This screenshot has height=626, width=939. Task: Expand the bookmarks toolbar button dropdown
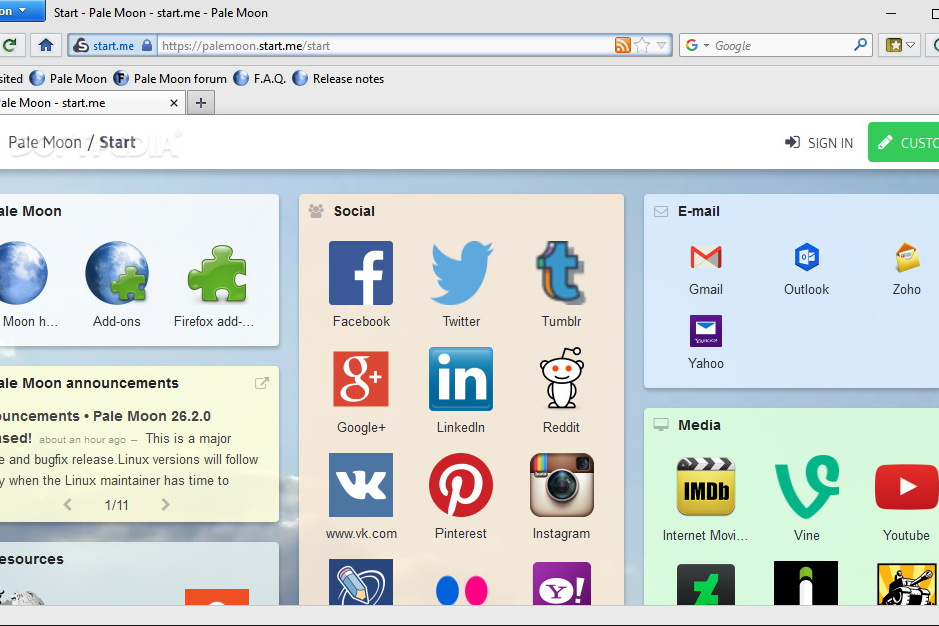pyautogui.click(x=910, y=46)
